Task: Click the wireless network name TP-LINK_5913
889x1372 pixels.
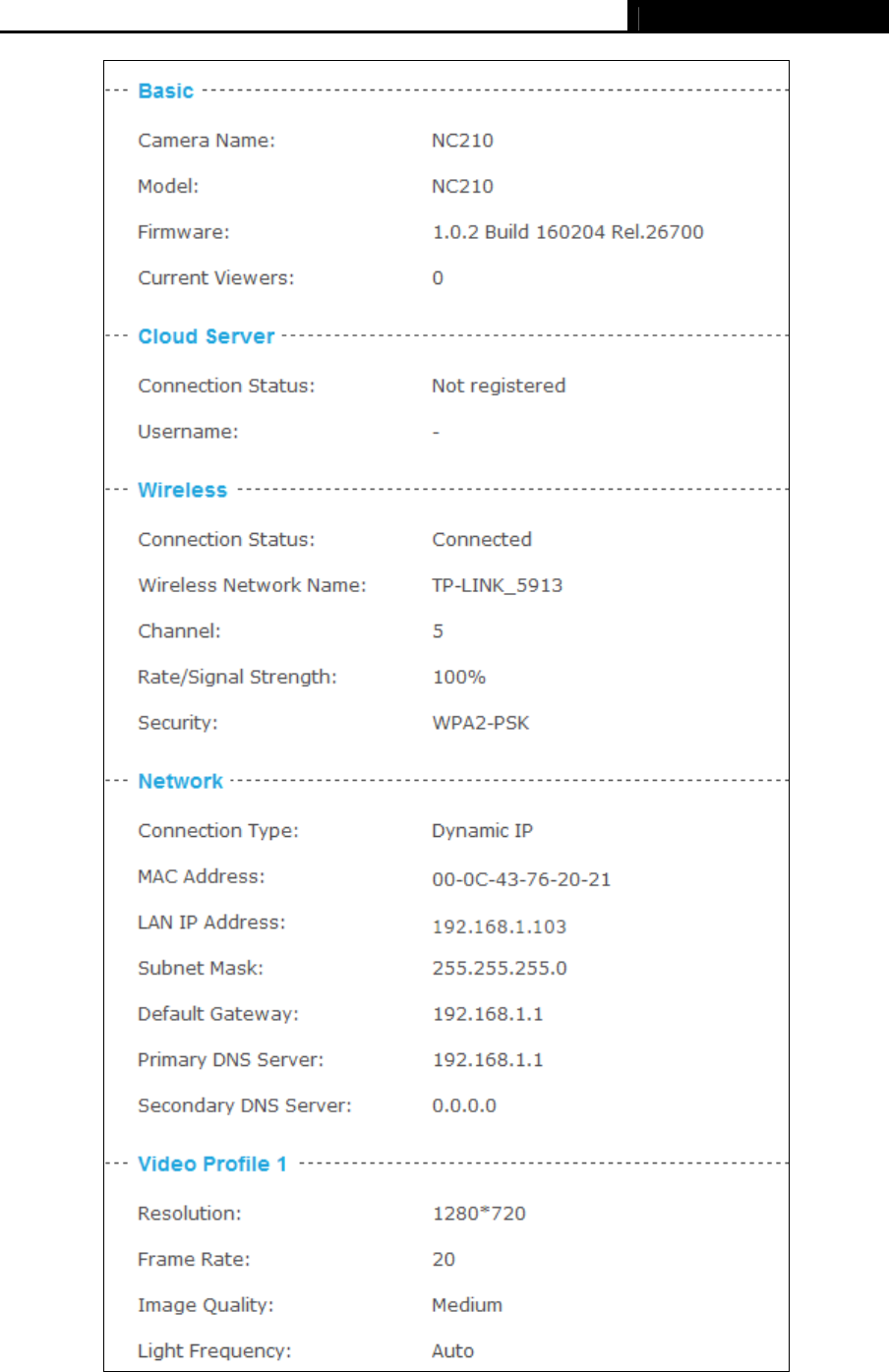Action: pyautogui.click(x=497, y=585)
